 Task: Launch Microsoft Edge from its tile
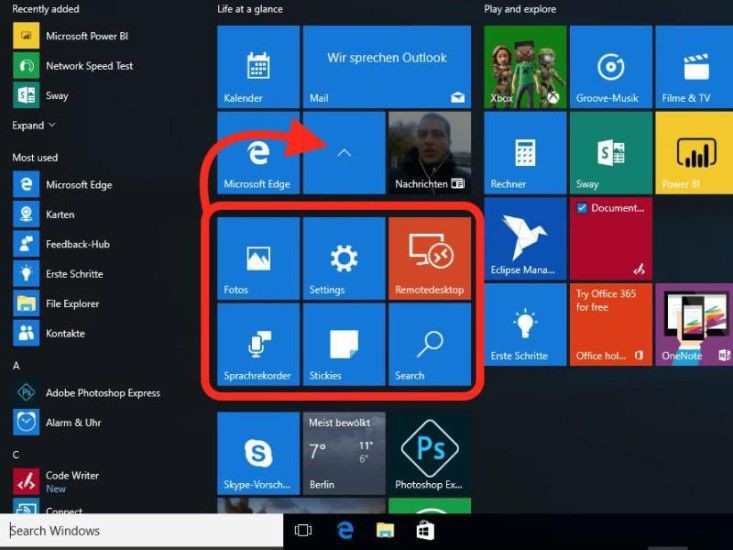[258, 153]
